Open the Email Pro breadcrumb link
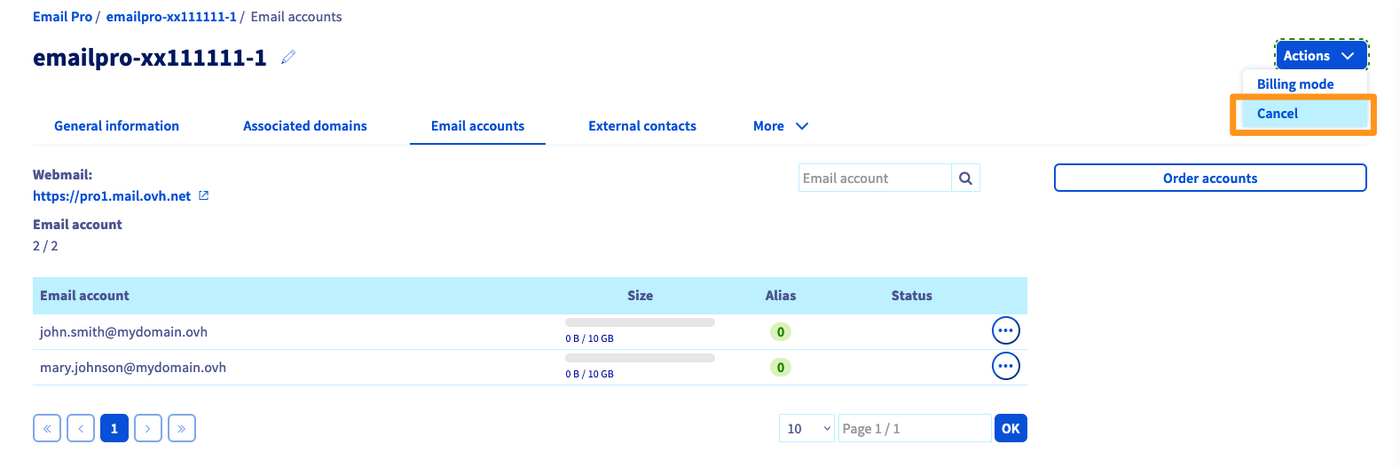The width and height of the screenshot is (1400, 468). click(x=62, y=17)
